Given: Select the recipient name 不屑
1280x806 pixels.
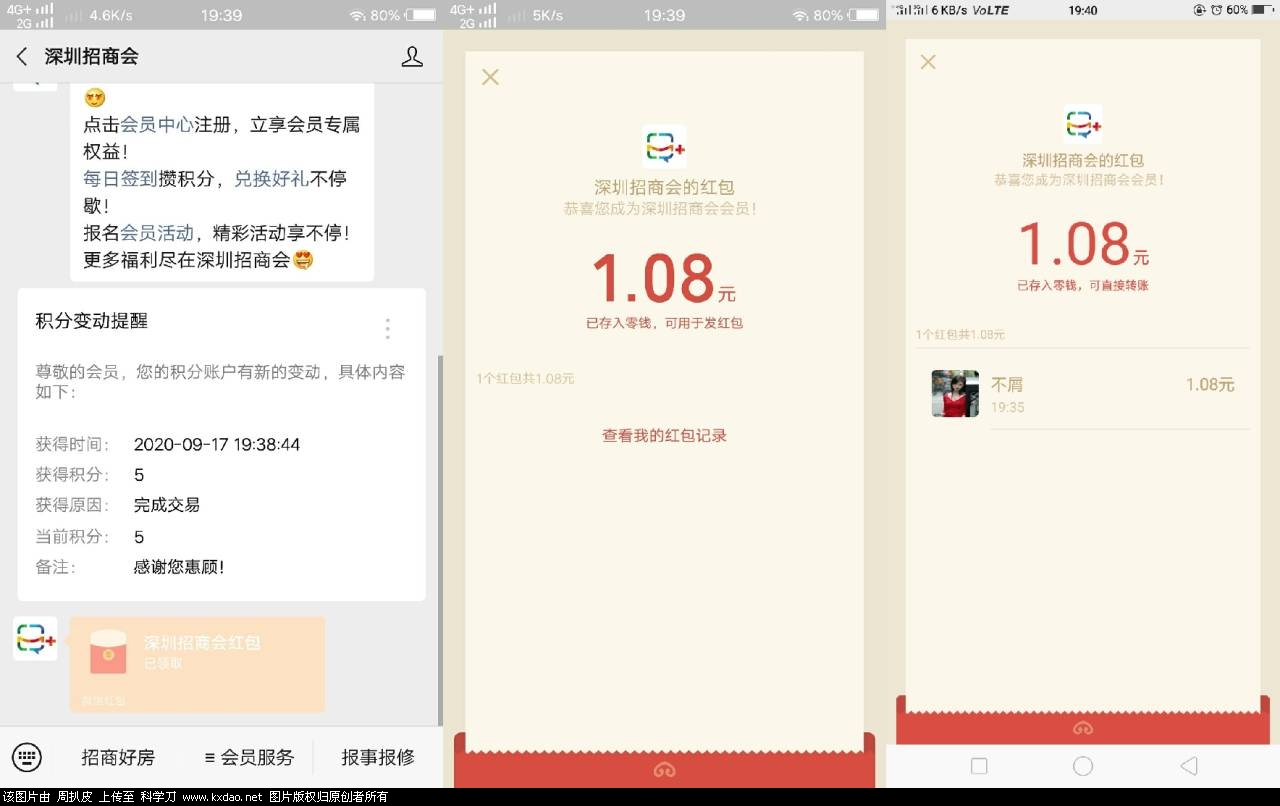Looking at the screenshot, I should tap(1007, 384).
